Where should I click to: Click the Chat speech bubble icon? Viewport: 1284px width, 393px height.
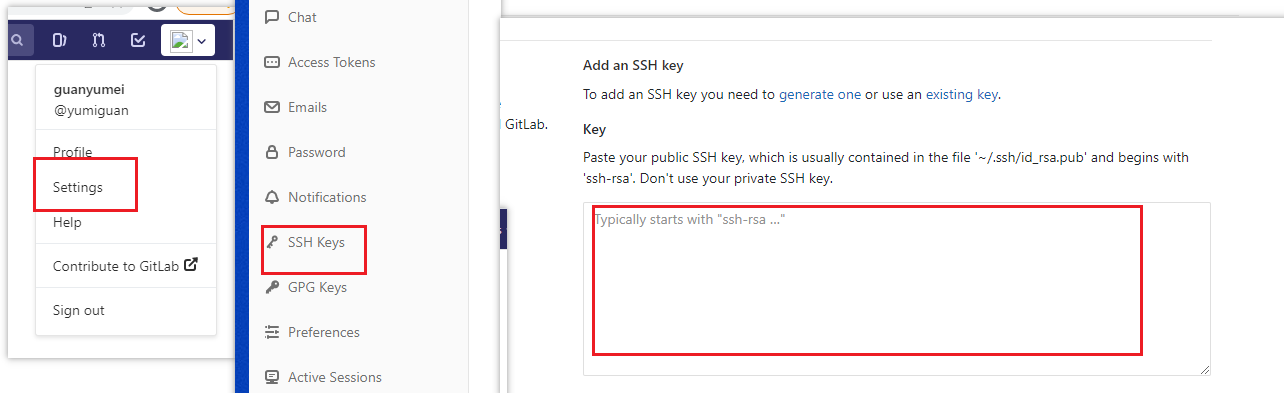coord(272,17)
